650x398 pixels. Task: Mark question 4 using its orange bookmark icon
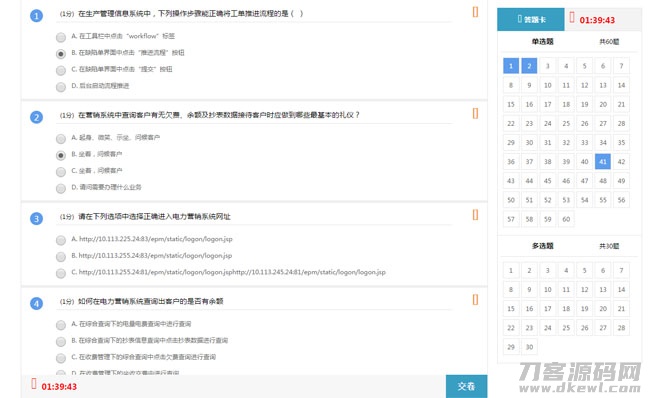point(475,299)
